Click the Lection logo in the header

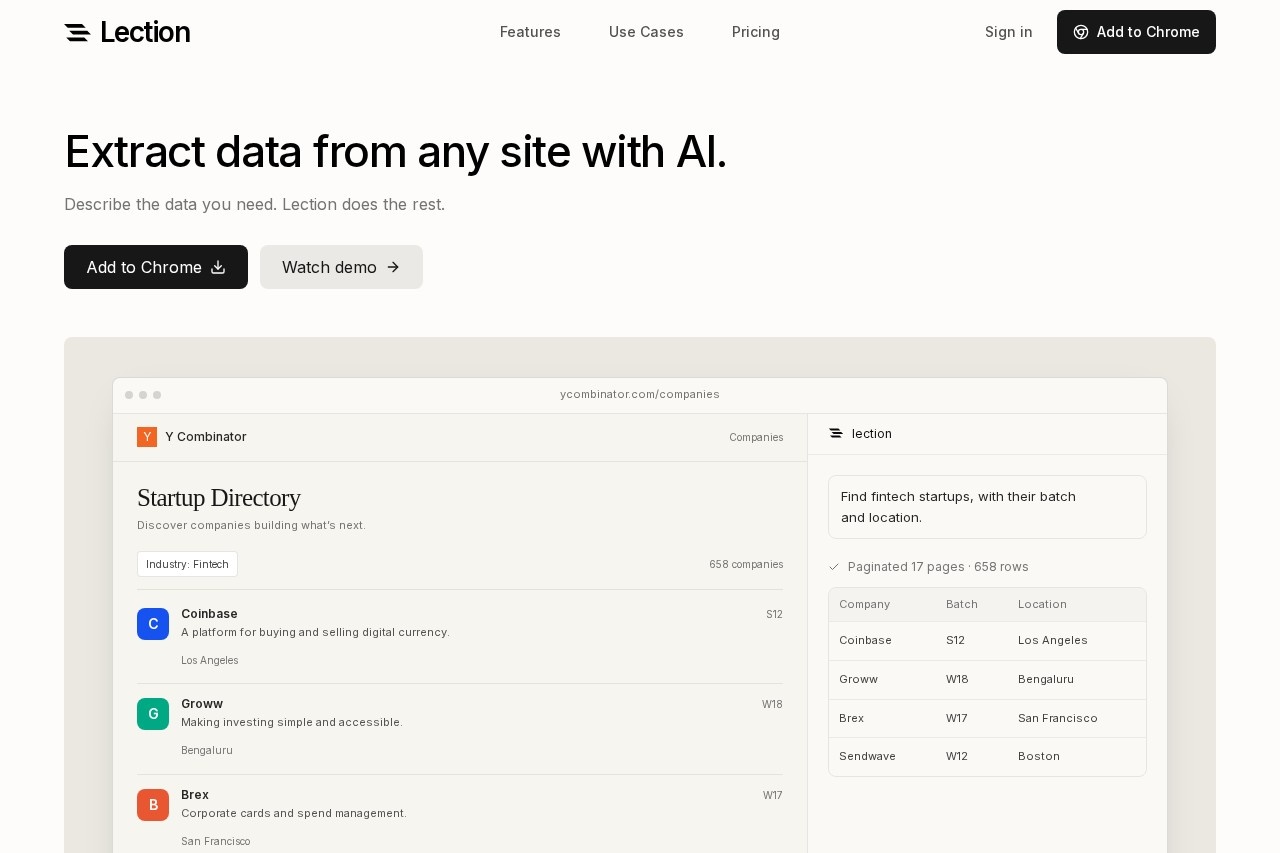(x=127, y=32)
